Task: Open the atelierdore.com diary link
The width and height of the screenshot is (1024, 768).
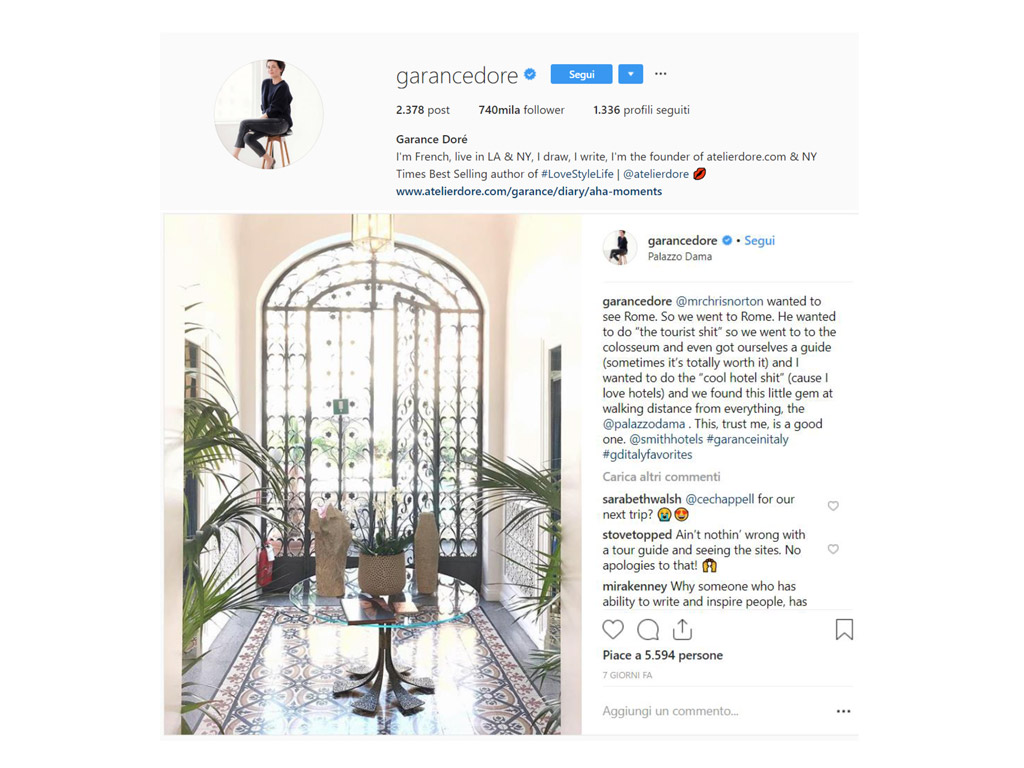Action: pos(529,191)
